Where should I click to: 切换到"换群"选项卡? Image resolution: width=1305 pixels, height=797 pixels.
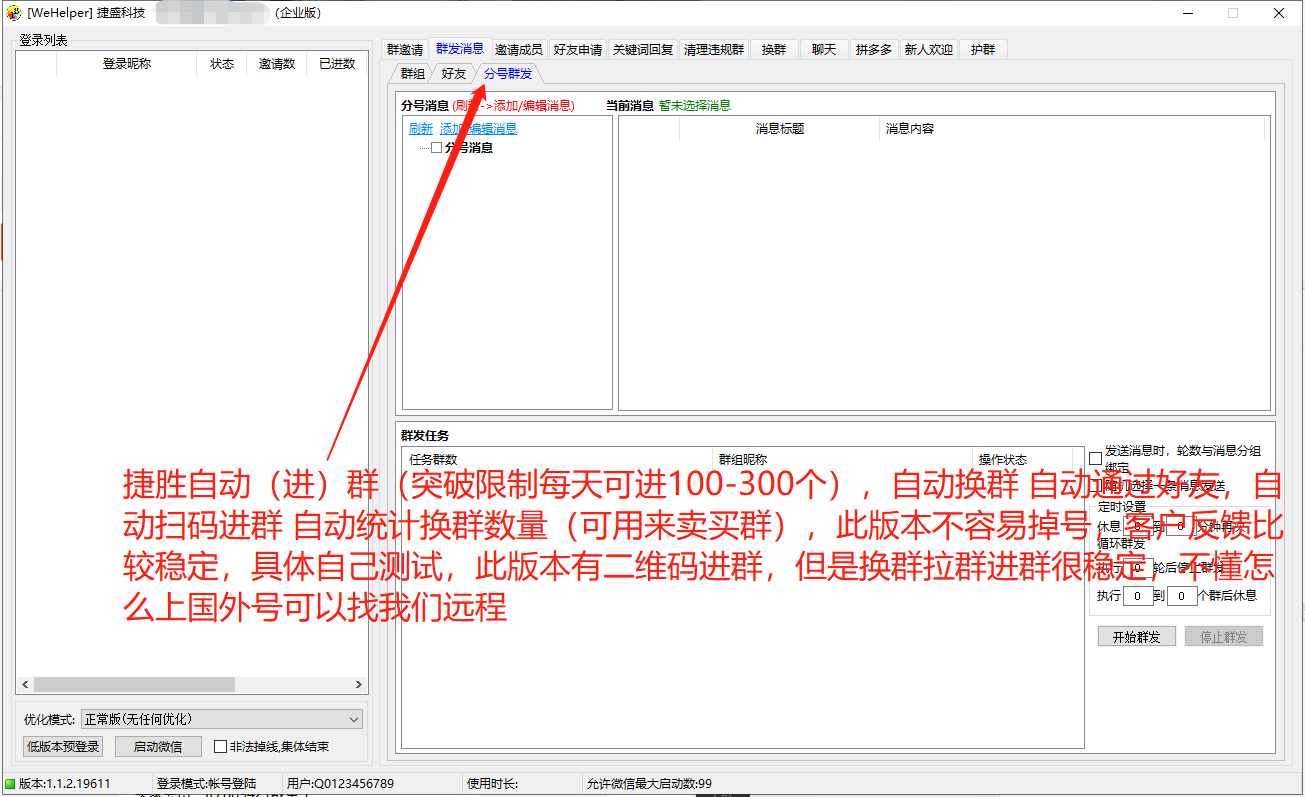click(x=774, y=48)
